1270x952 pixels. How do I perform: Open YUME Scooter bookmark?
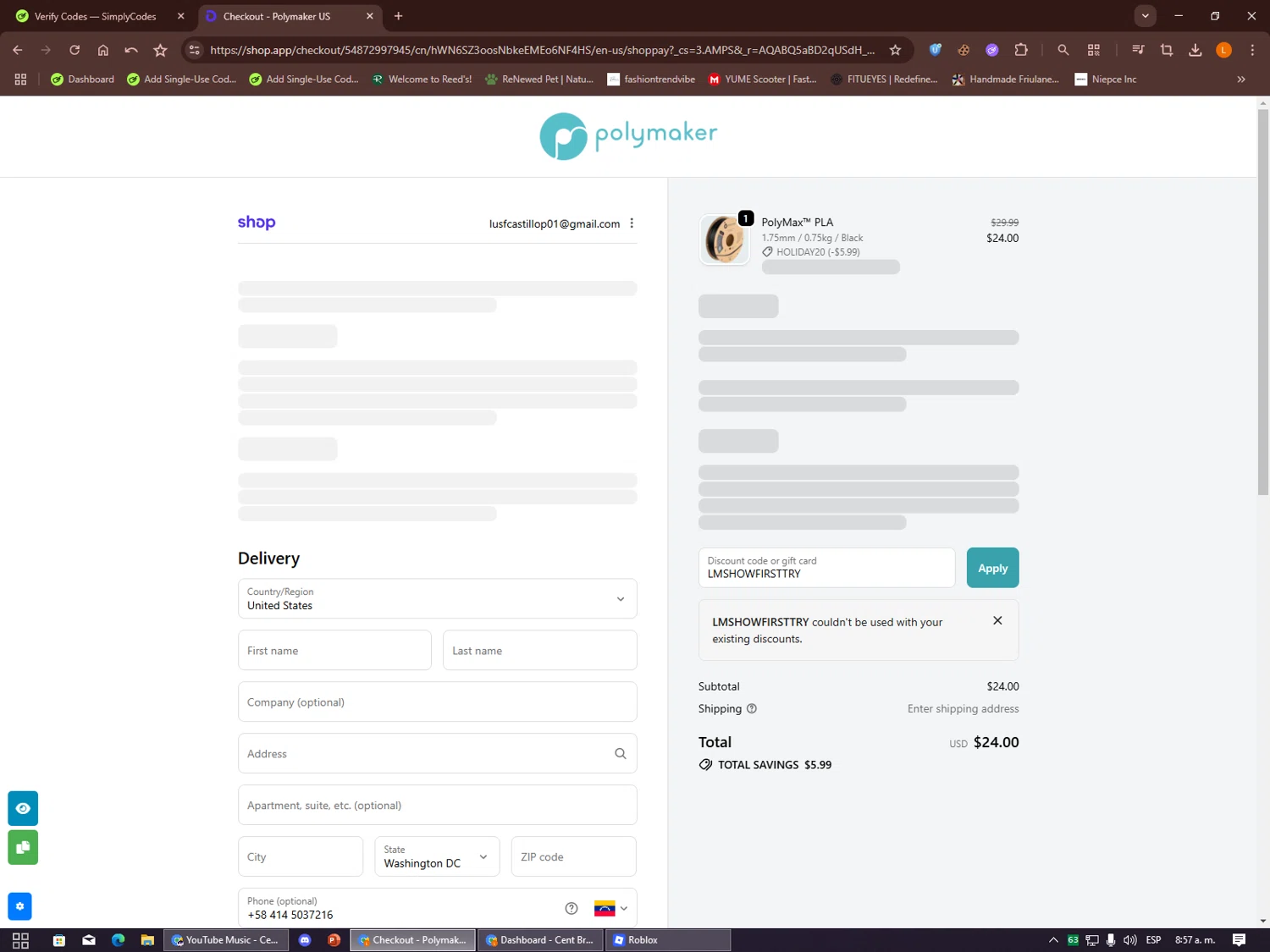[762, 79]
